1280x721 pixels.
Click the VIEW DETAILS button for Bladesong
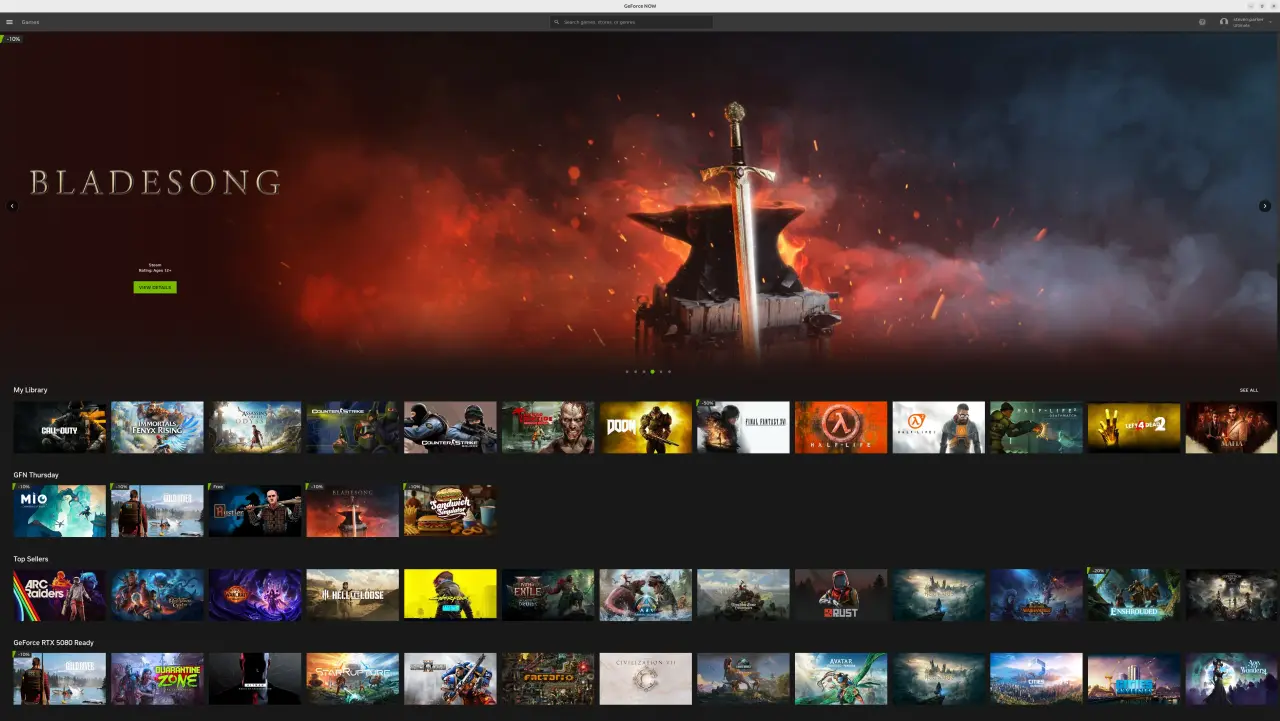[x=155, y=287]
